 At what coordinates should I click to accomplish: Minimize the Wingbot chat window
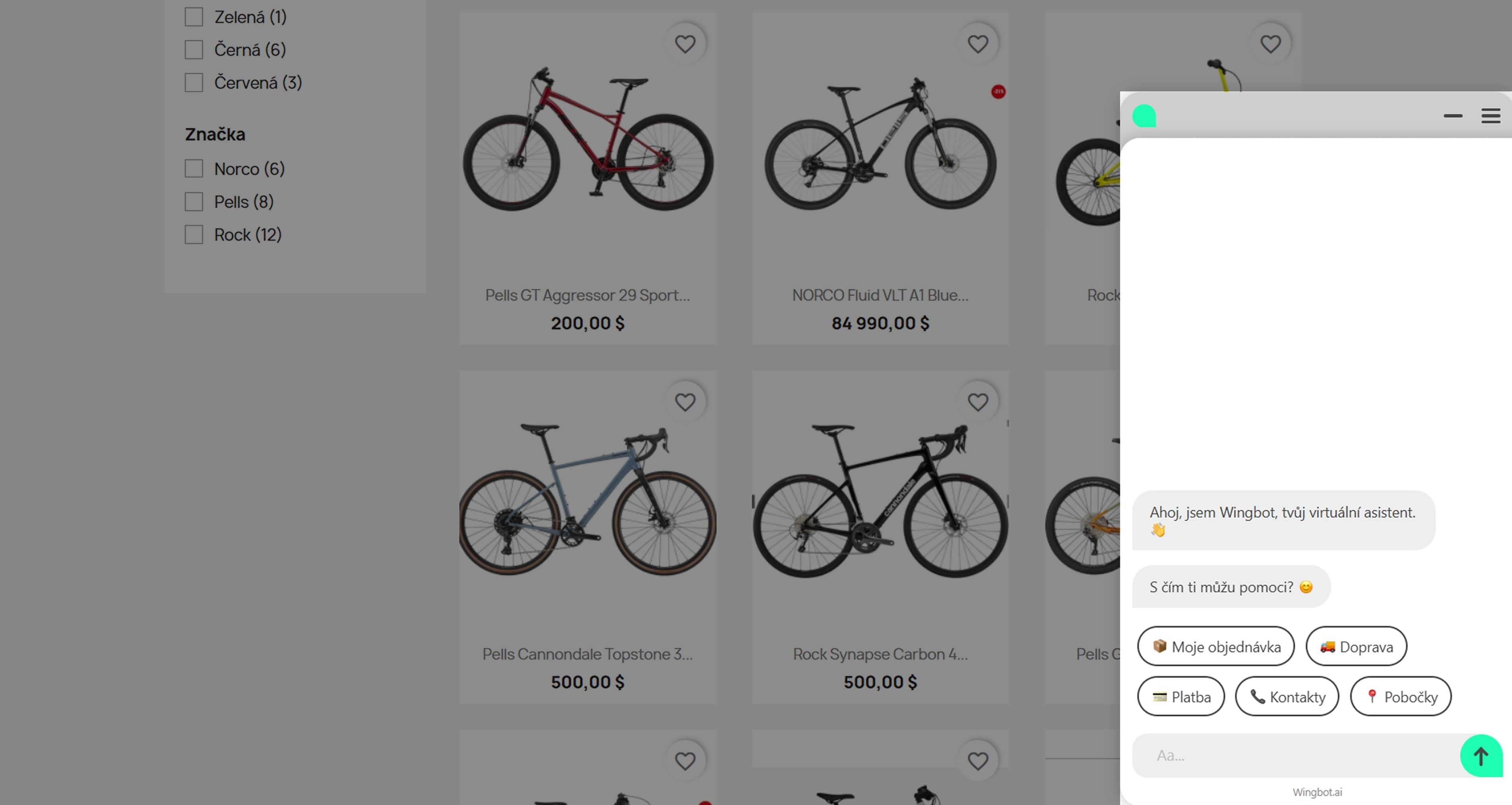[1453, 116]
